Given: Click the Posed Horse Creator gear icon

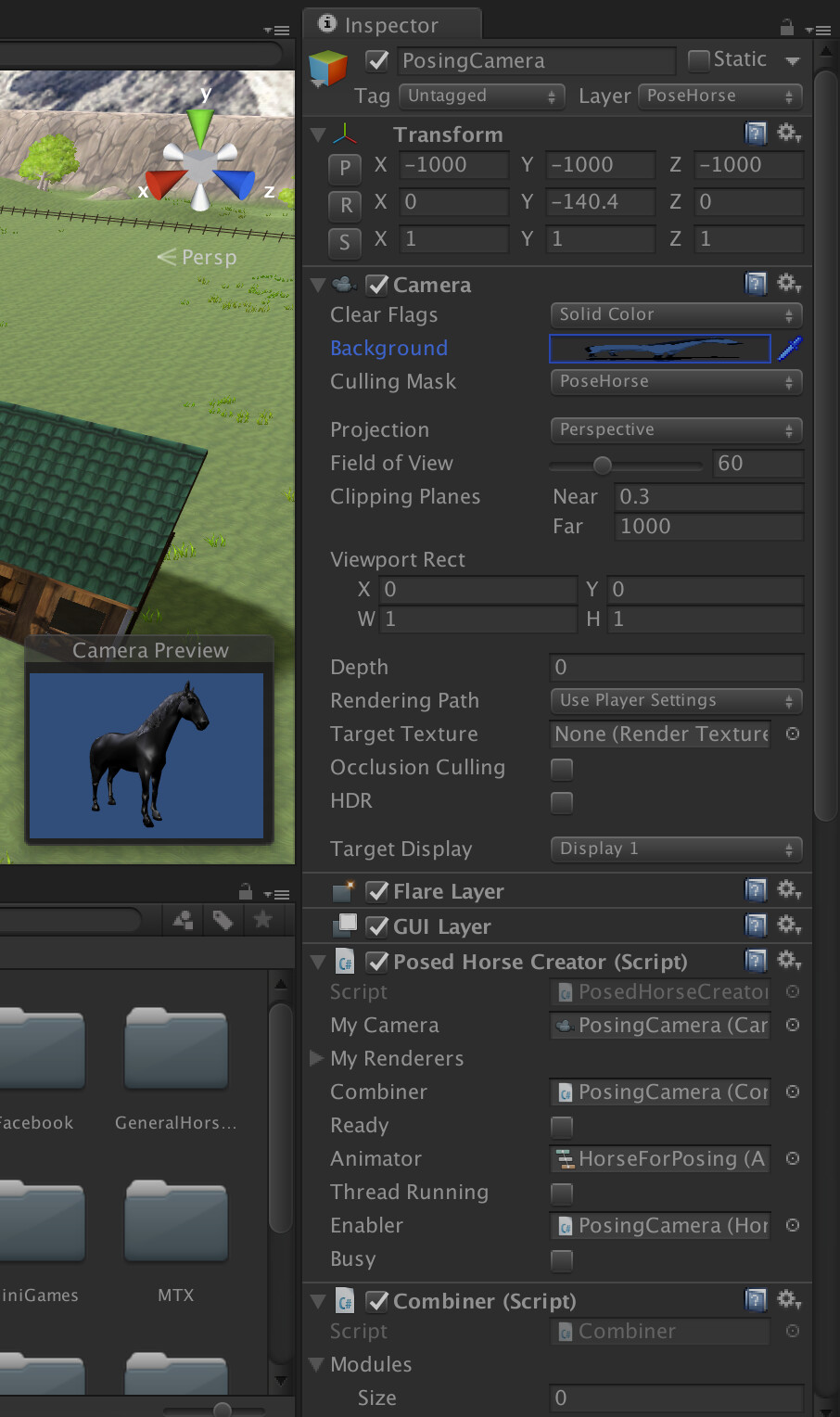Looking at the screenshot, I should 788,960.
